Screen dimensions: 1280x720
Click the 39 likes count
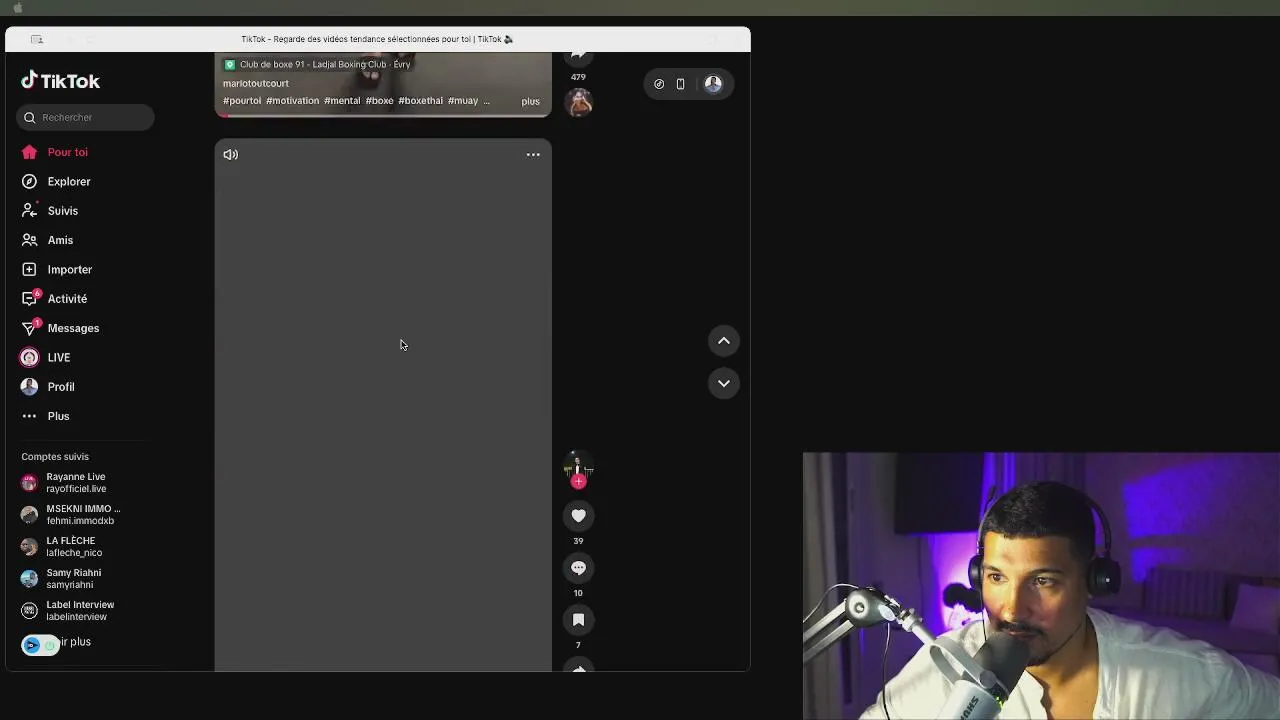[578, 541]
